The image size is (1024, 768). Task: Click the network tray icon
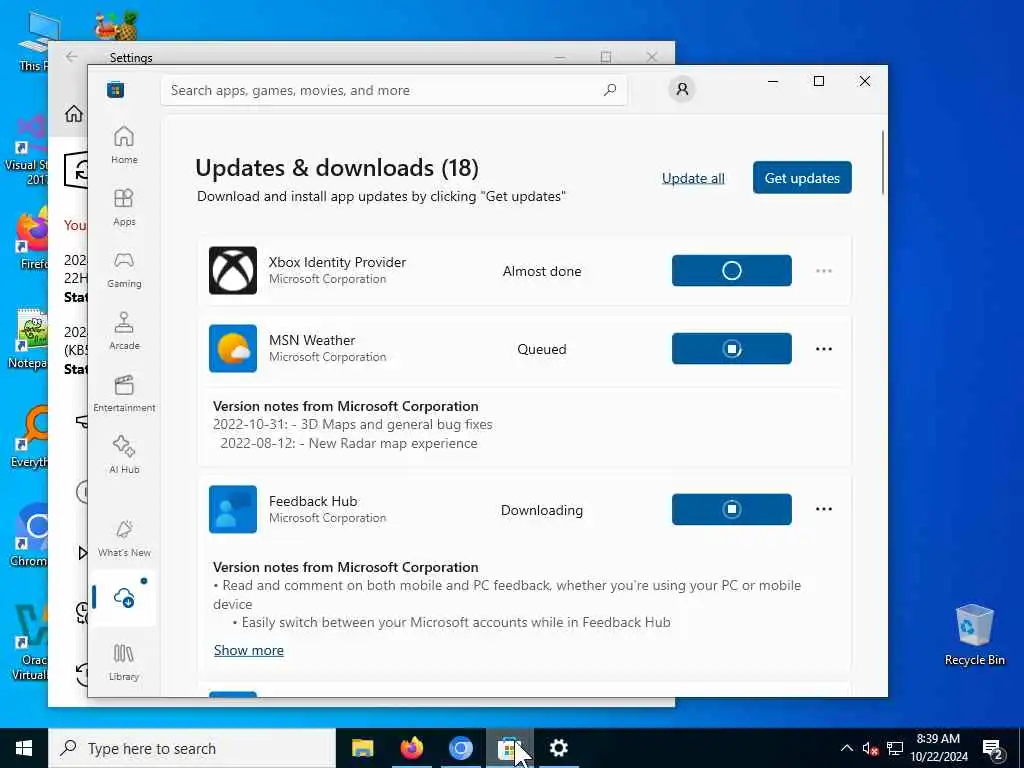coord(895,748)
